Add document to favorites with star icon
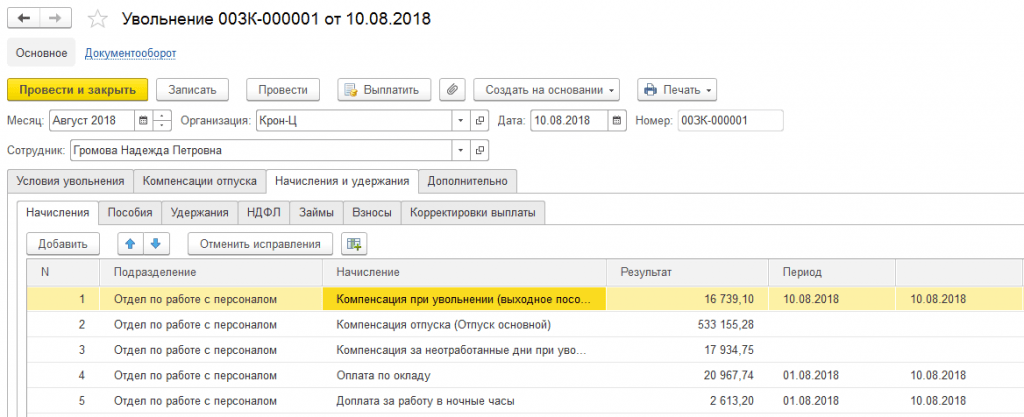 (97, 19)
